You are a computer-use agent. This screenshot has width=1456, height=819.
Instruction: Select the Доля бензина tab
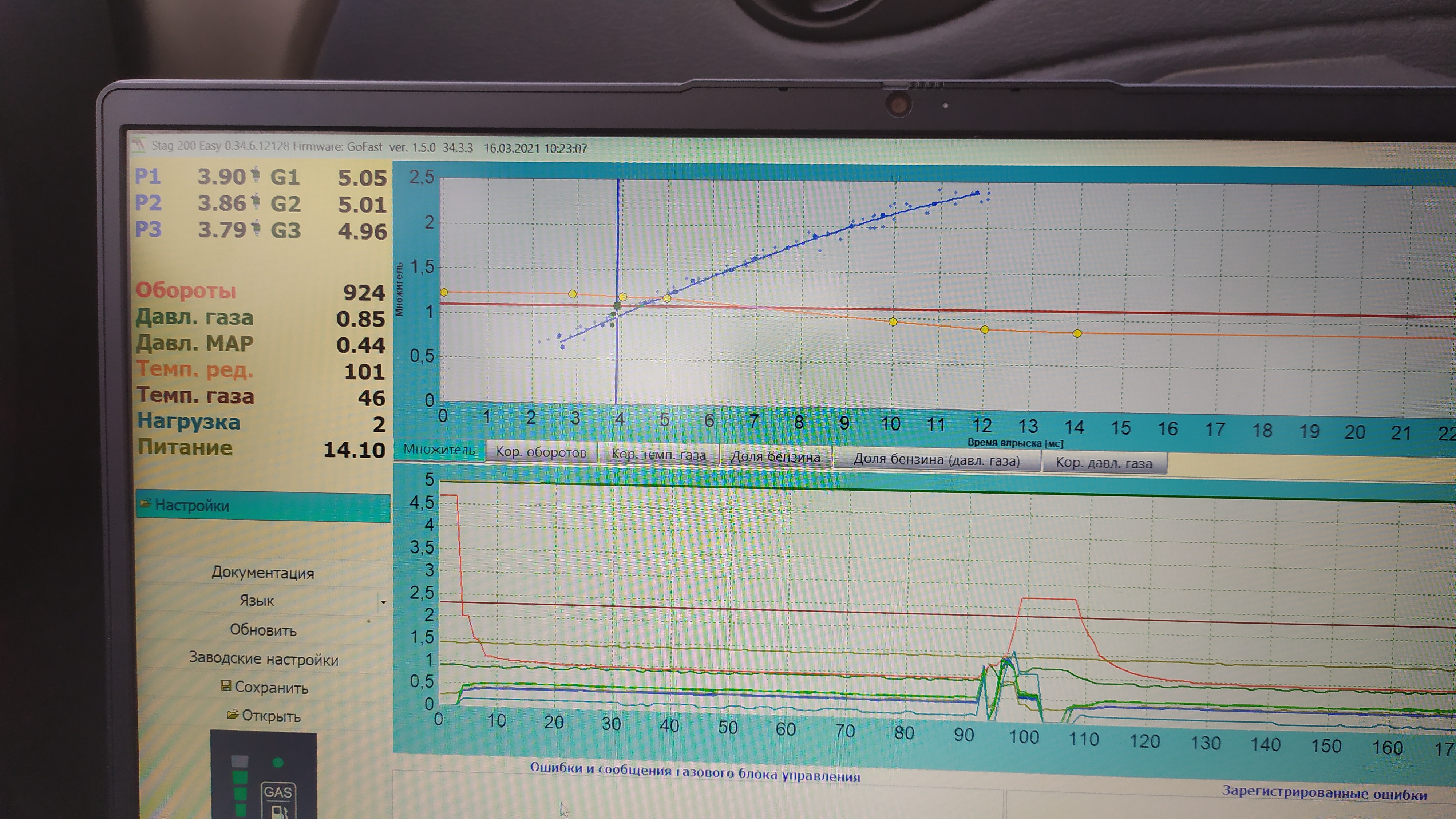click(775, 457)
